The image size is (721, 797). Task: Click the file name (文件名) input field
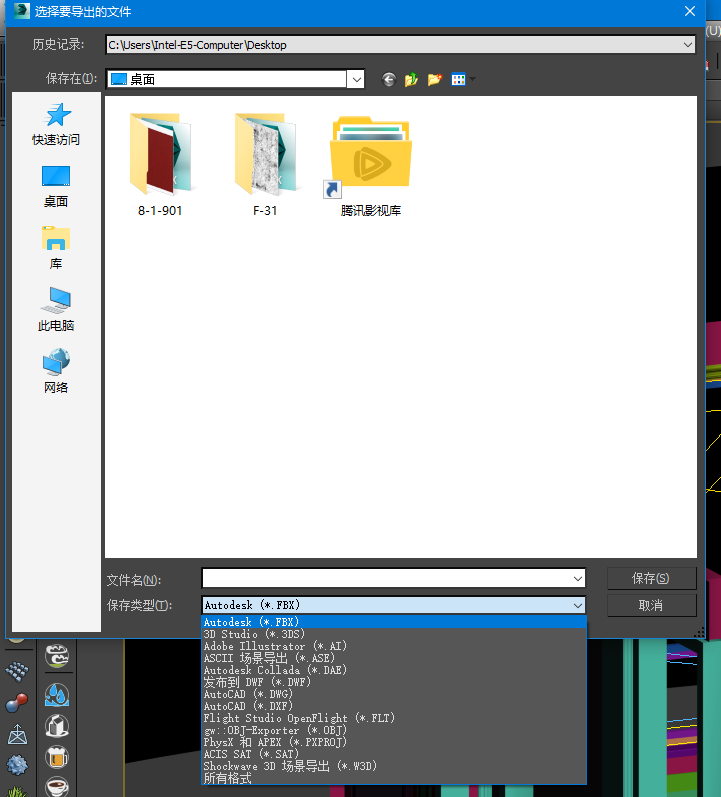click(x=387, y=578)
